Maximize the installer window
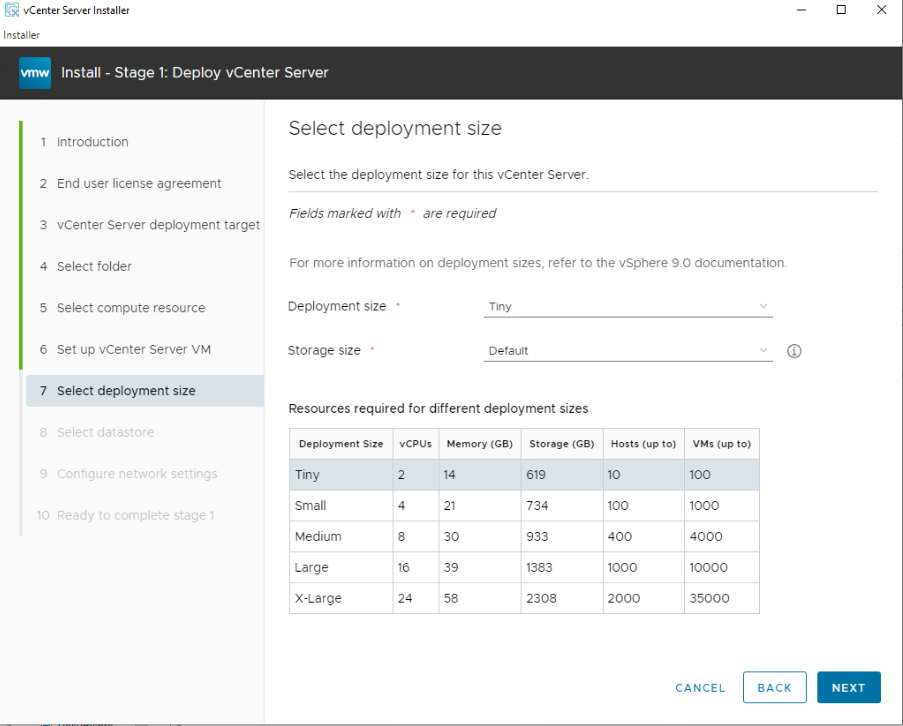The height and width of the screenshot is (726, 903). (841, 10)
